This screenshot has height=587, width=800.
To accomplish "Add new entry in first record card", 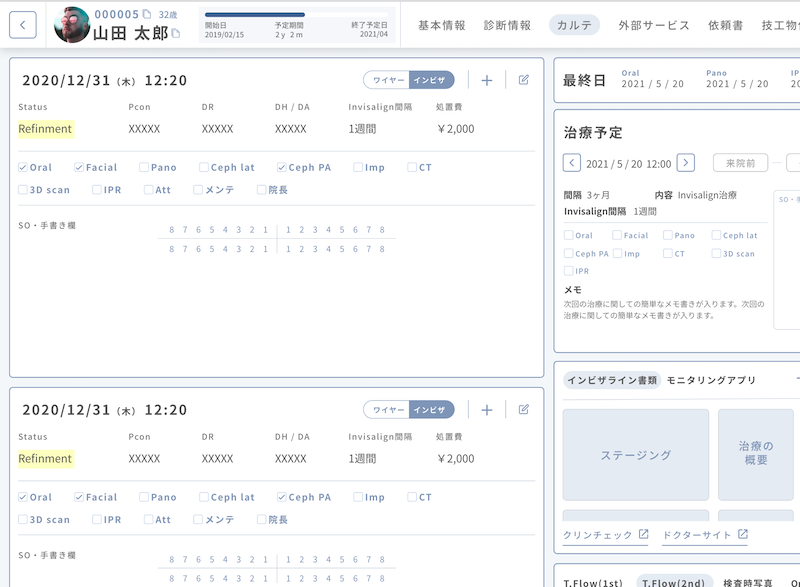I will 487,80.
